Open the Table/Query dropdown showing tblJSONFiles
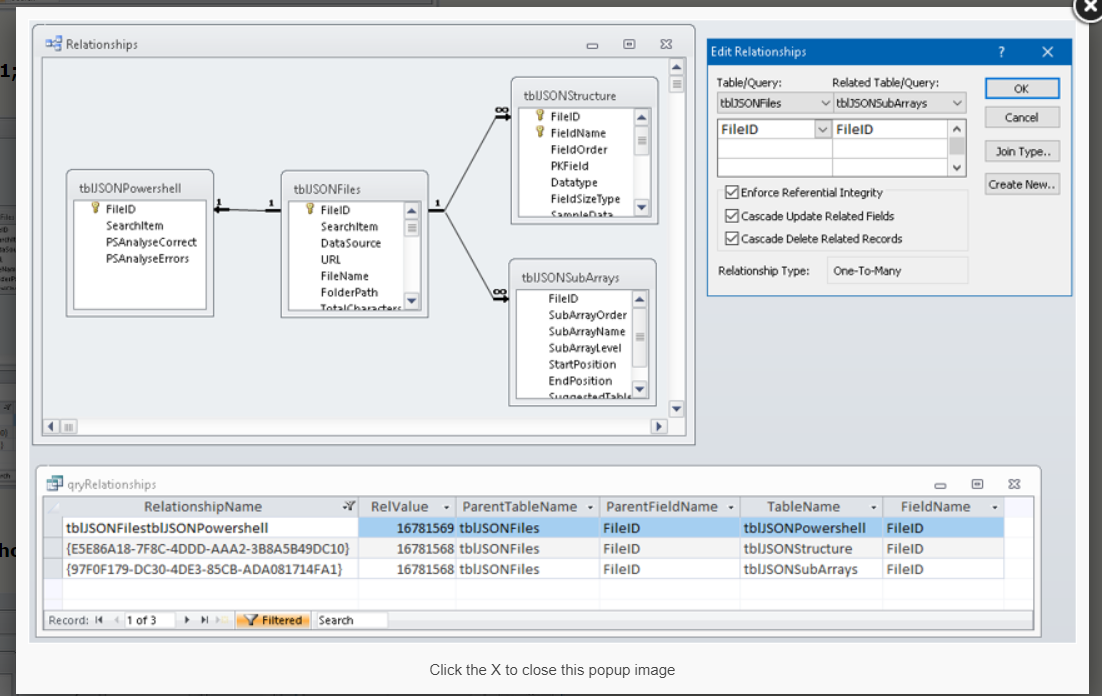The image size is (1102, 696). click(x=825, y=103)
